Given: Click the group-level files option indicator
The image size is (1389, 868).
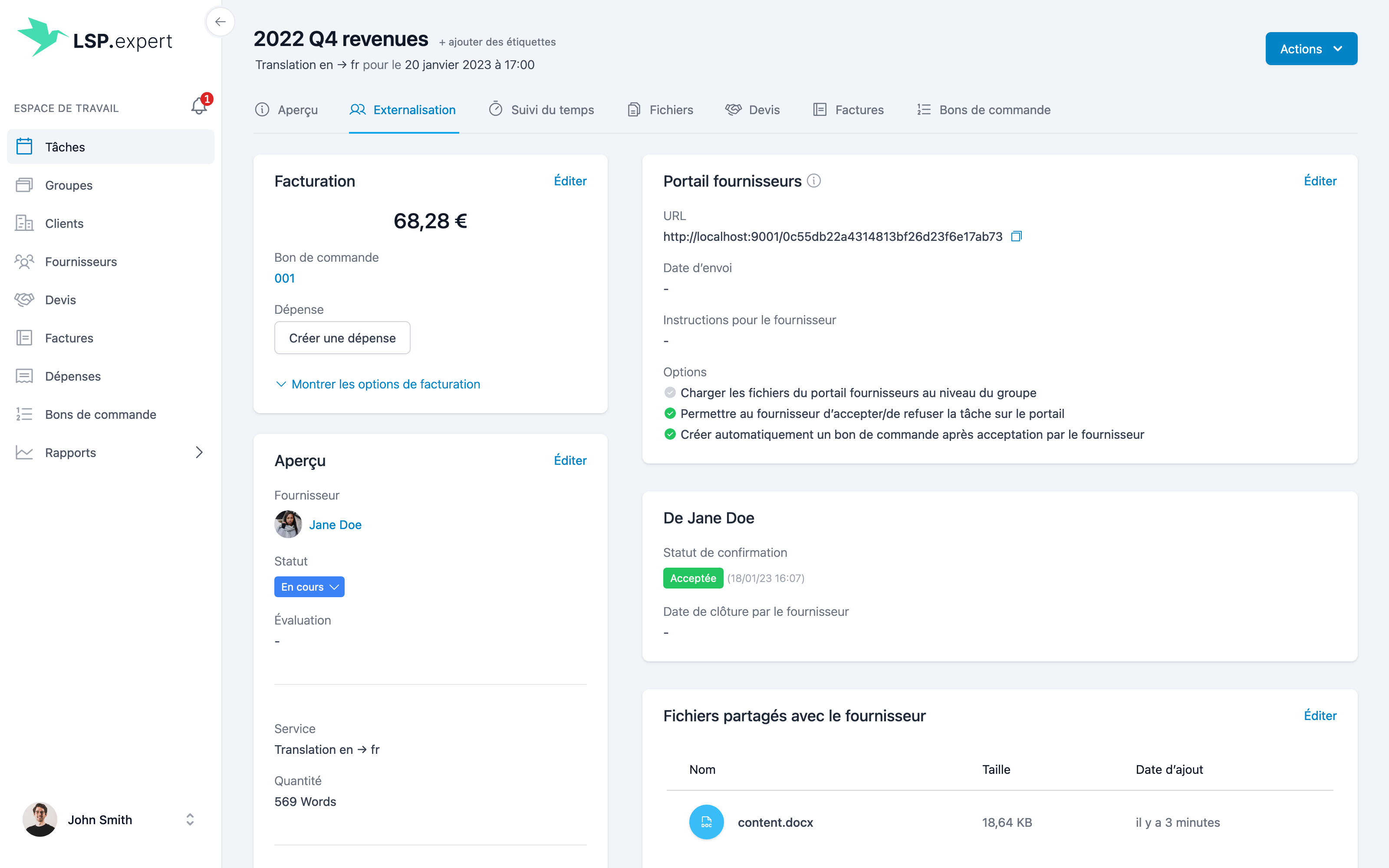Looking at the screenshot, I should 670,393.
